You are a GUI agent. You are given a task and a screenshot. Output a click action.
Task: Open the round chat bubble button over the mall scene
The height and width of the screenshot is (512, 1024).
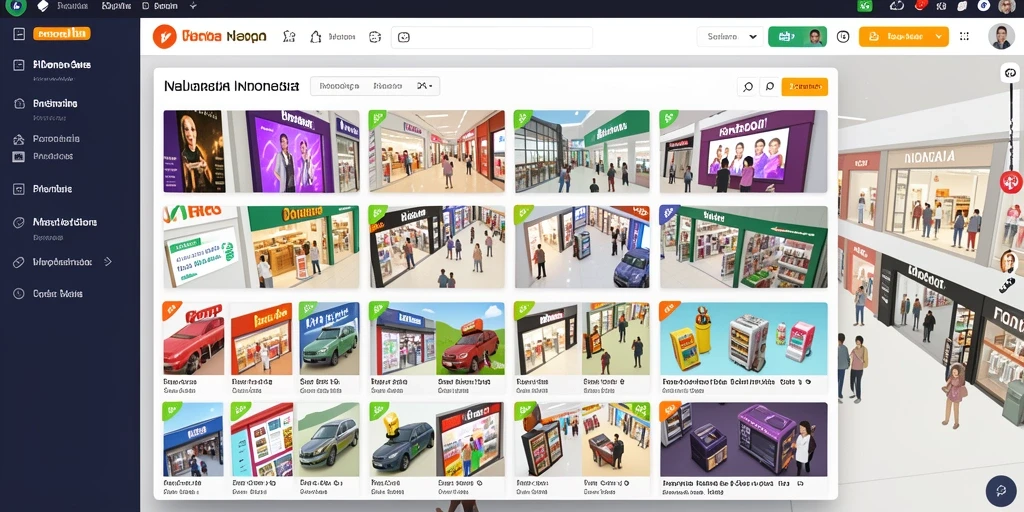pos(1000,490)
